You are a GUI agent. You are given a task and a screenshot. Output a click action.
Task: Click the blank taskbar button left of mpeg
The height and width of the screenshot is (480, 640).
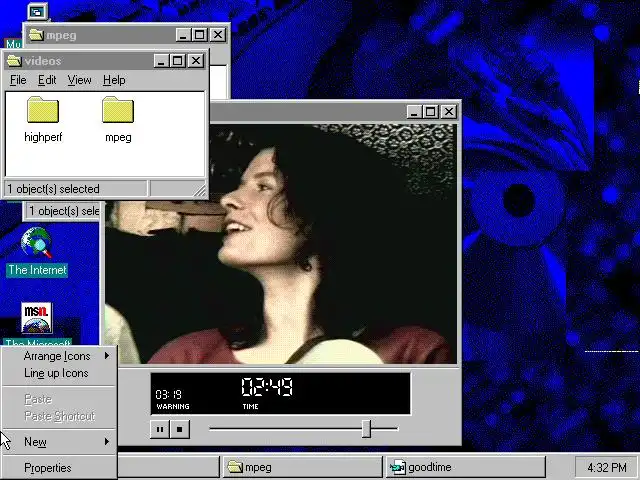pos(169,467)
